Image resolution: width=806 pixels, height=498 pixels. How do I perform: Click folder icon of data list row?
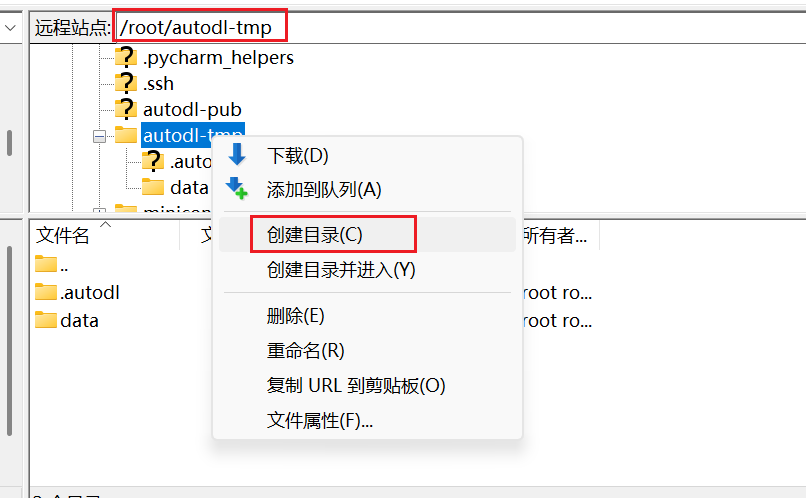tap(46, 319)
